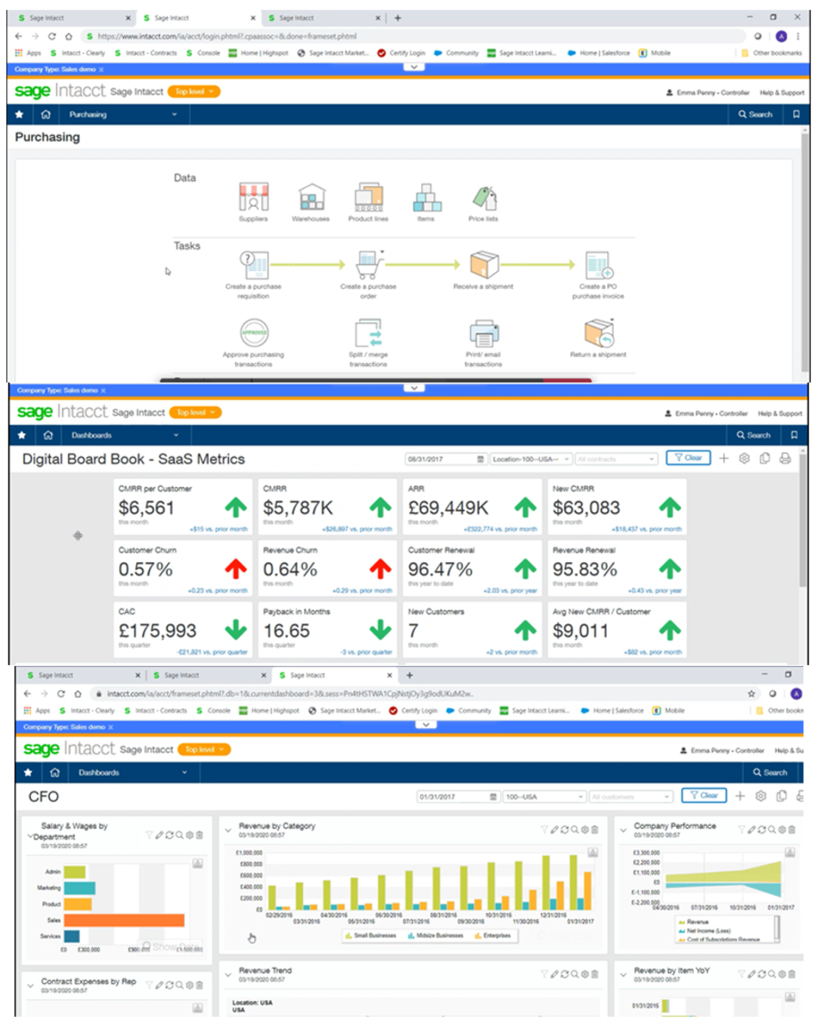818x1024 pixels.
Task: Switch to the first Sage Intacct browser tab
Action: pos(73,18)
